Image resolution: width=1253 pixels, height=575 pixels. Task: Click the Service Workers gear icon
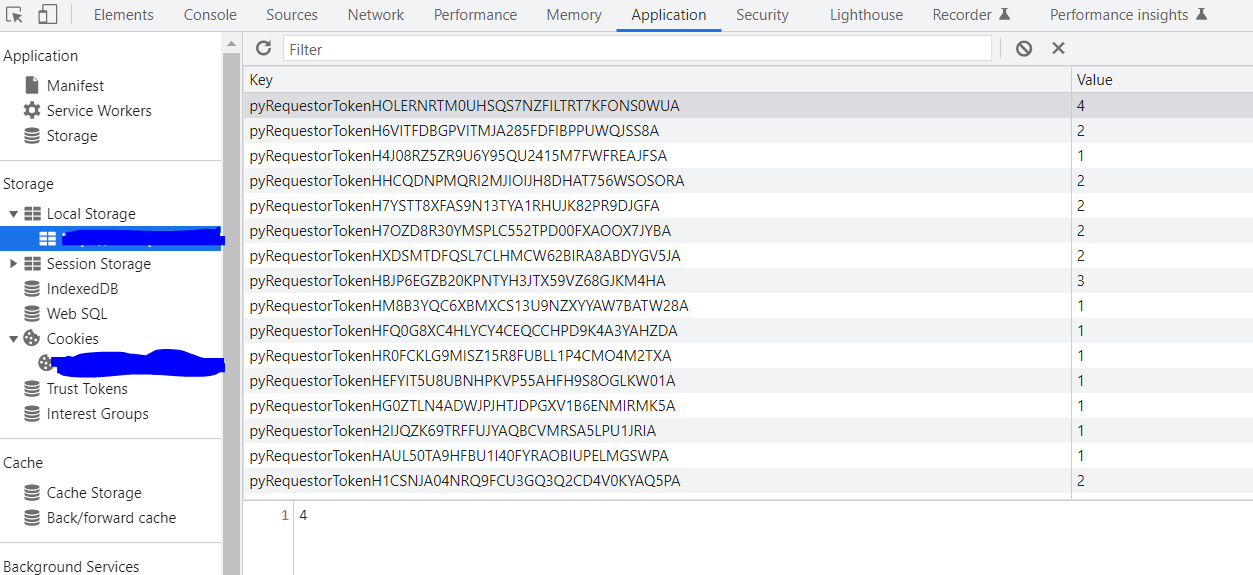32,110
